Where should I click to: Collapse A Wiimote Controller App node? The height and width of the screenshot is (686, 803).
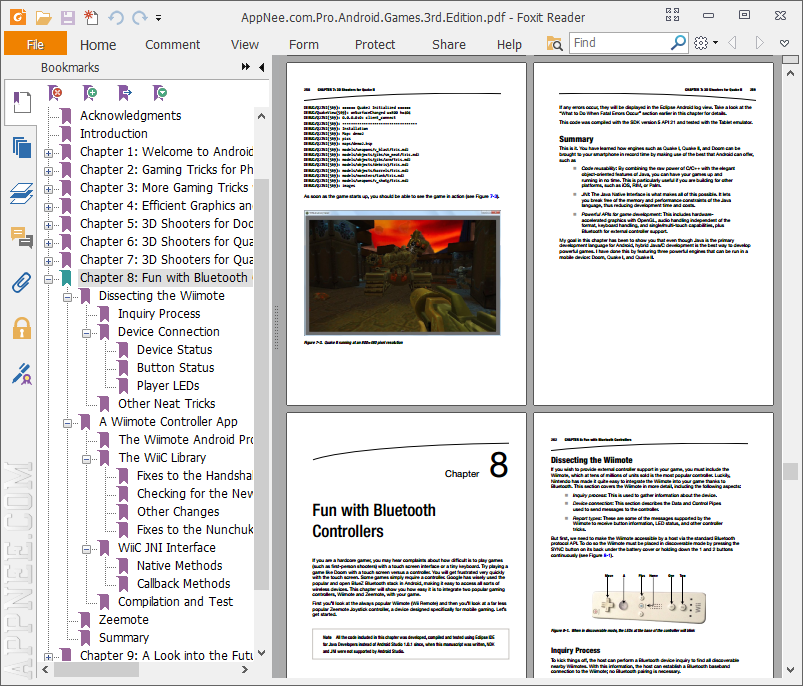click(67, 423)
